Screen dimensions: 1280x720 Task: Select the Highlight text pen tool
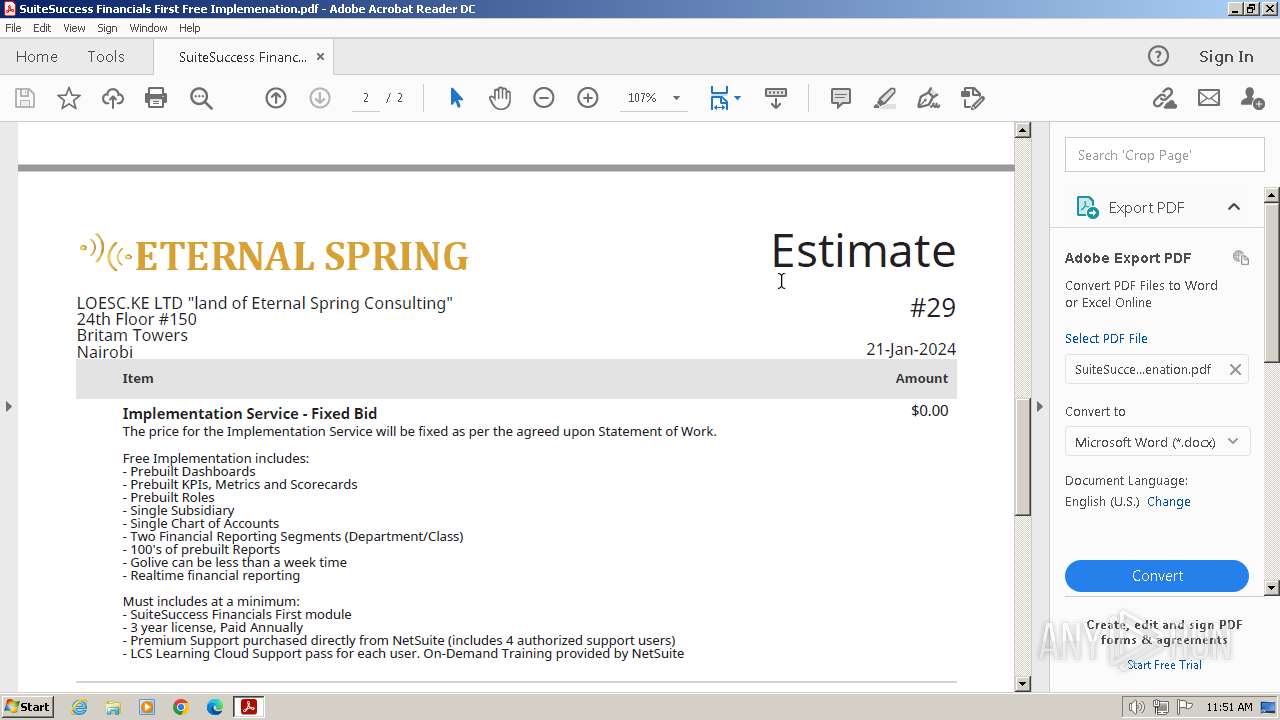tap(885, 98)
